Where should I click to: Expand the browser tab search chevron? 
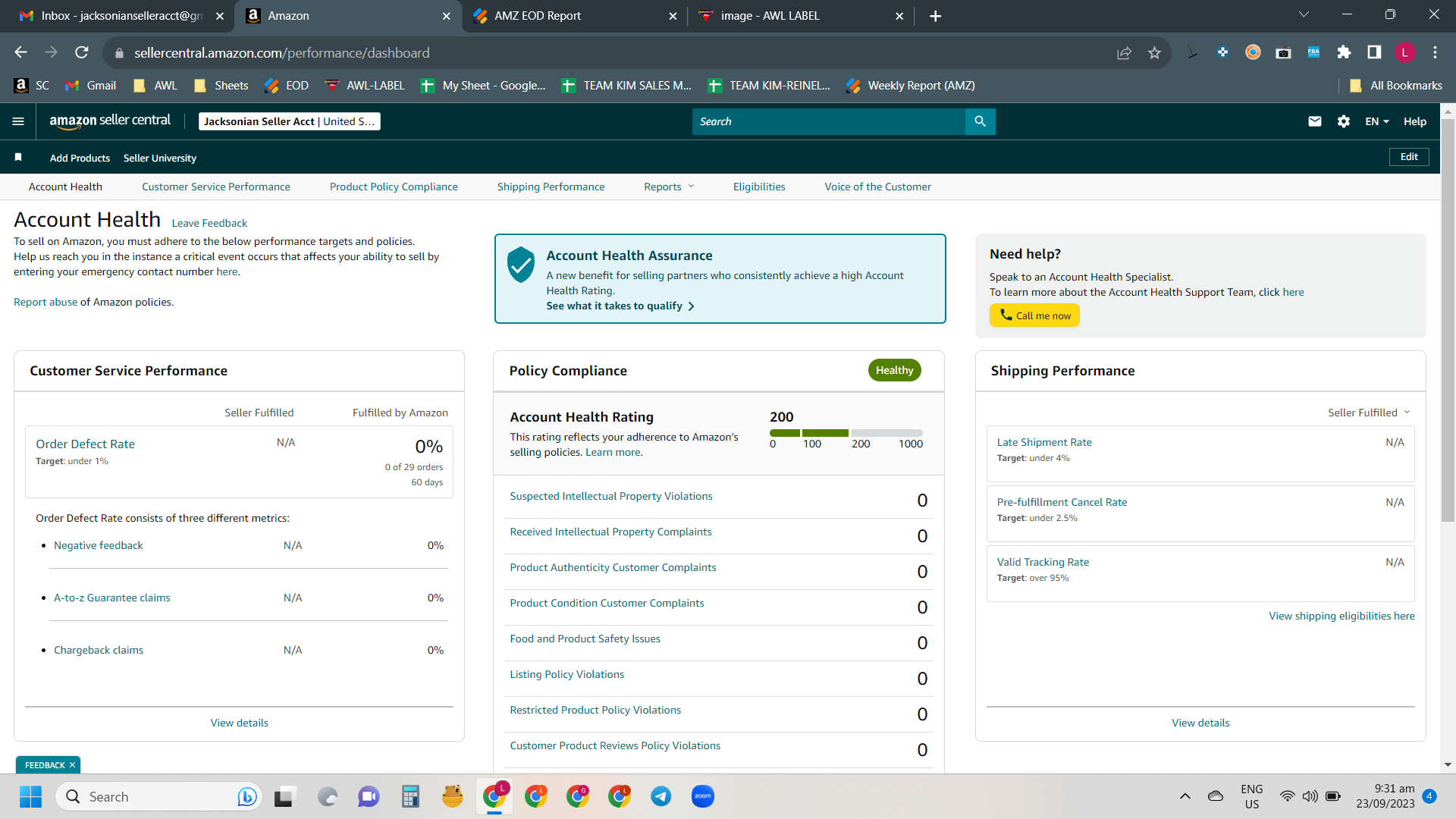pos(1304,15)
